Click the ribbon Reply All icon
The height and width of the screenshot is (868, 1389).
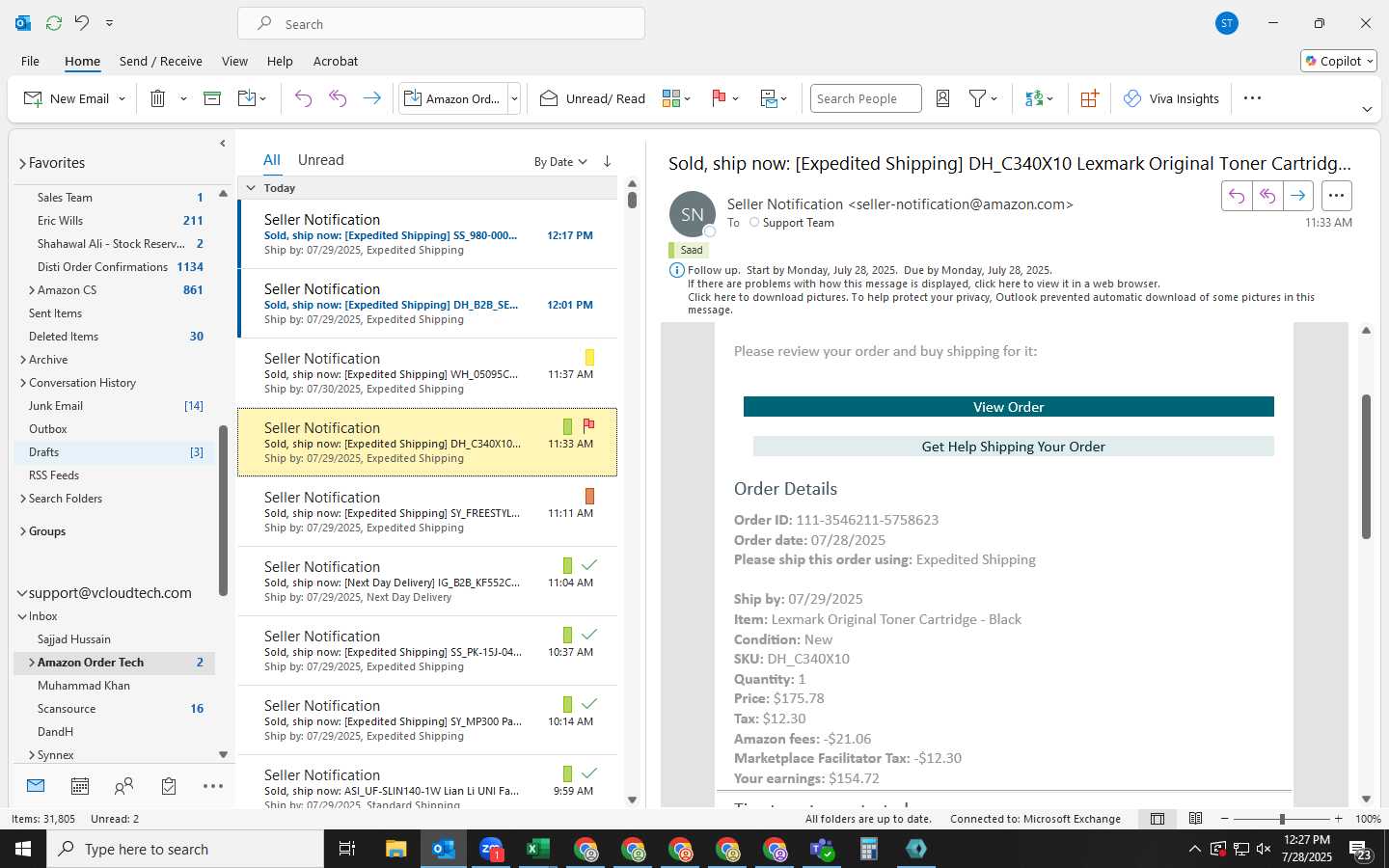pos(338,98)
